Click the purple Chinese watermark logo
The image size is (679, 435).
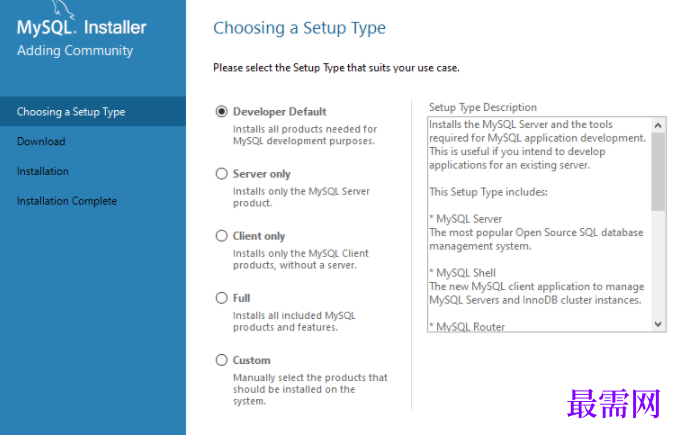pyautogui.click(x=614, y=404)
